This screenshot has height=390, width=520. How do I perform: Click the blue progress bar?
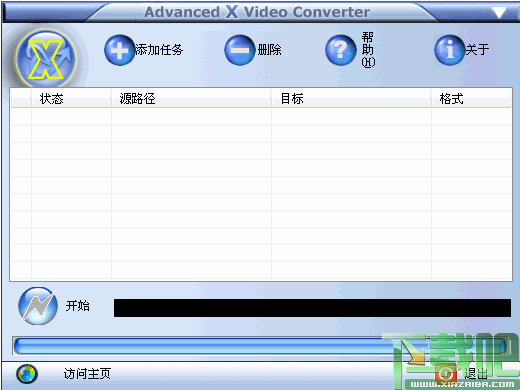point(260,346)
